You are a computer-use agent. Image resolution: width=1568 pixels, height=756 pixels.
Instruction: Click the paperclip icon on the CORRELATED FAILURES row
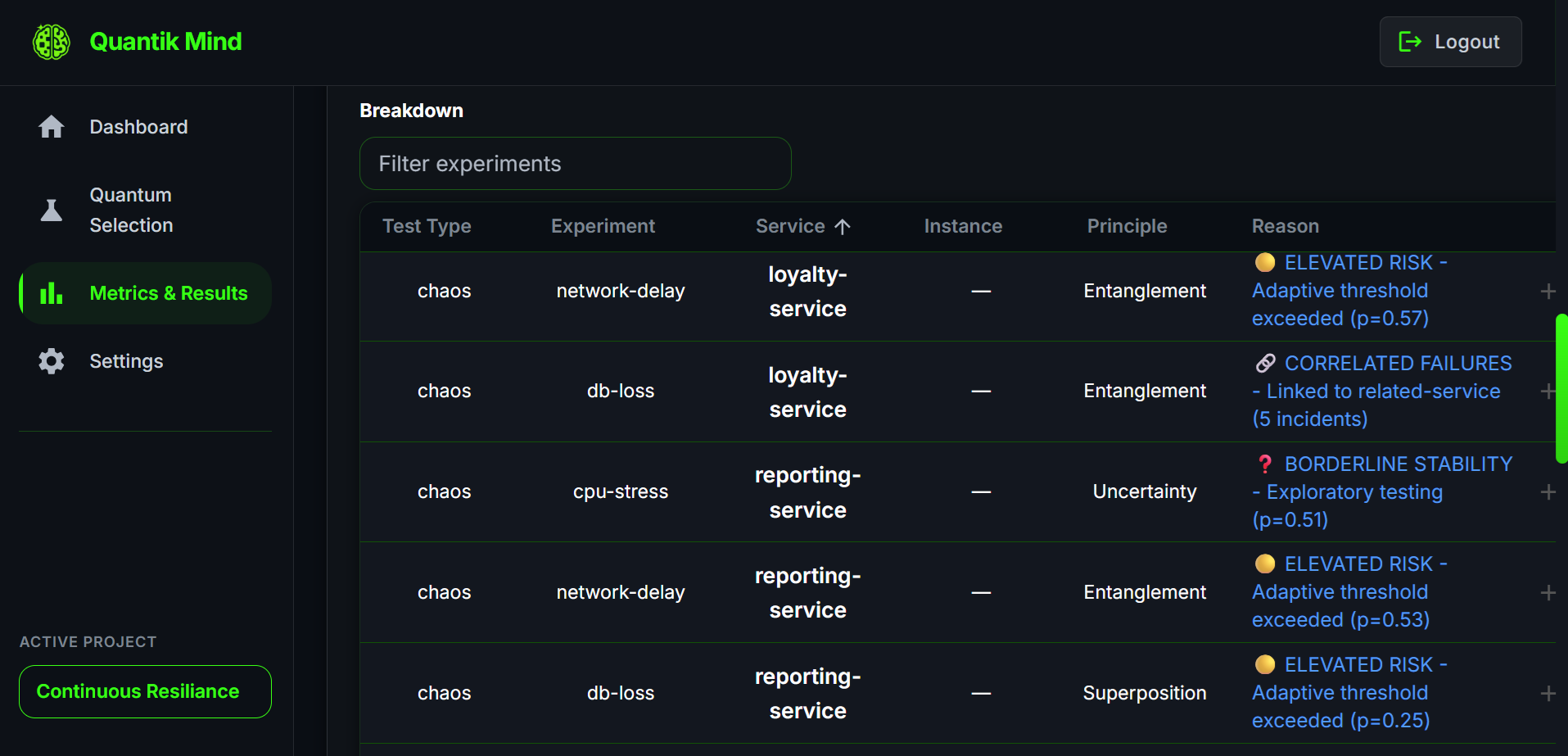pos(1265,363)
